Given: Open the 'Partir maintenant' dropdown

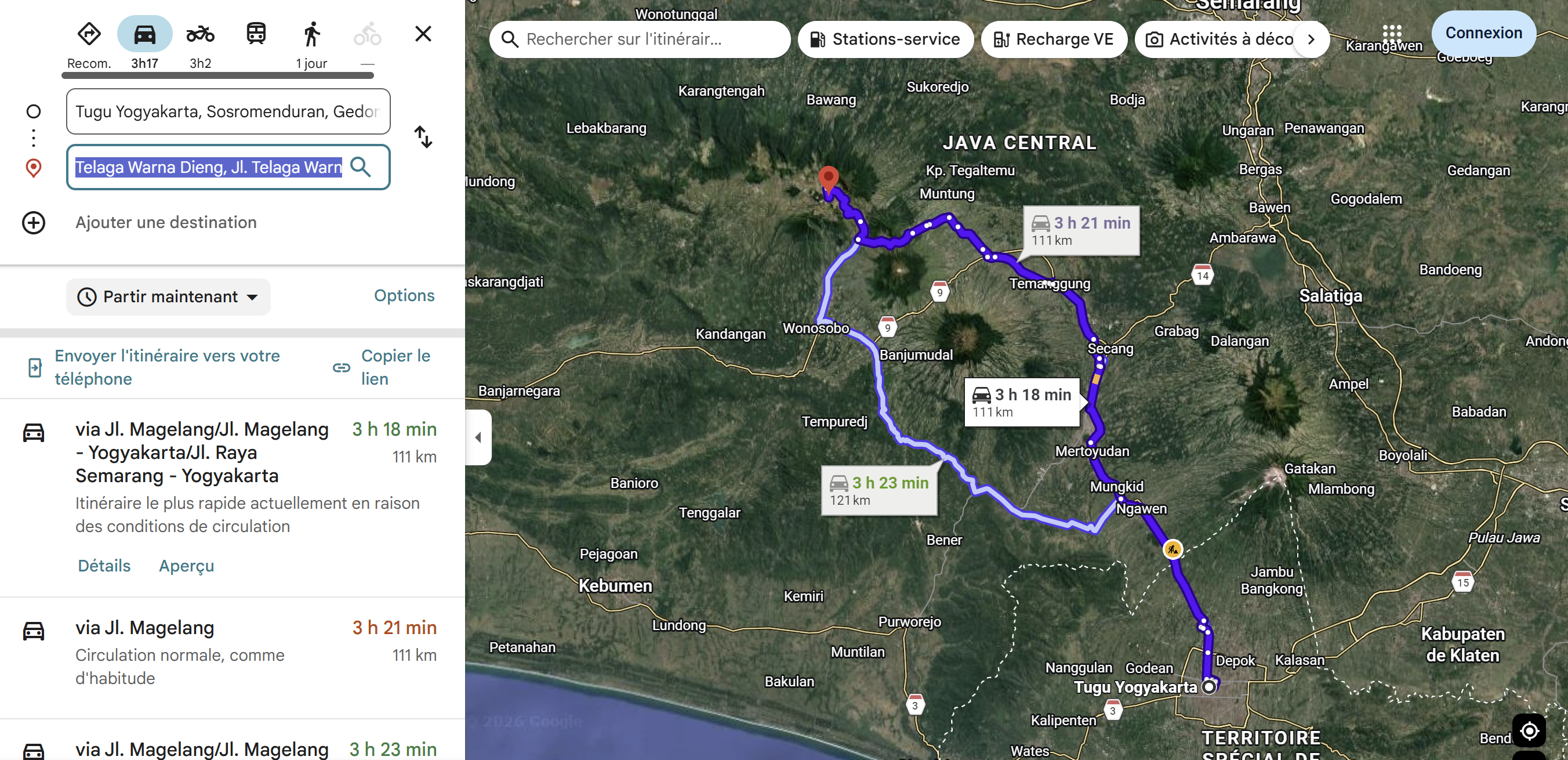Looking at the screenshot, I should [x=168, y=297].
